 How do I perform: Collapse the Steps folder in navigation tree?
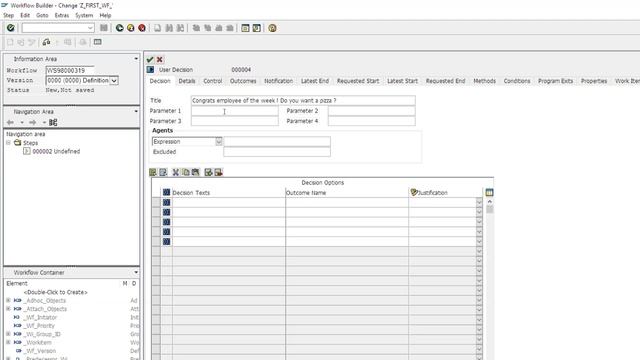(x=8, y=142)
